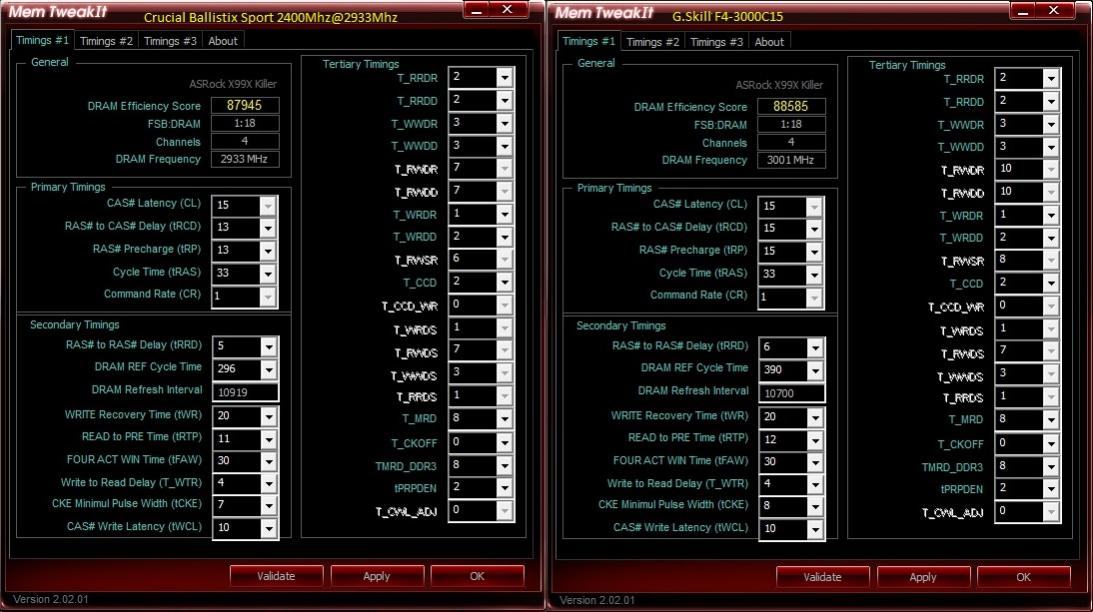The width and height of the screenshot is (1093, 612).
Task: Expand T_CCD dropdown in Crucial window
Action: click(x=505, y=282)
